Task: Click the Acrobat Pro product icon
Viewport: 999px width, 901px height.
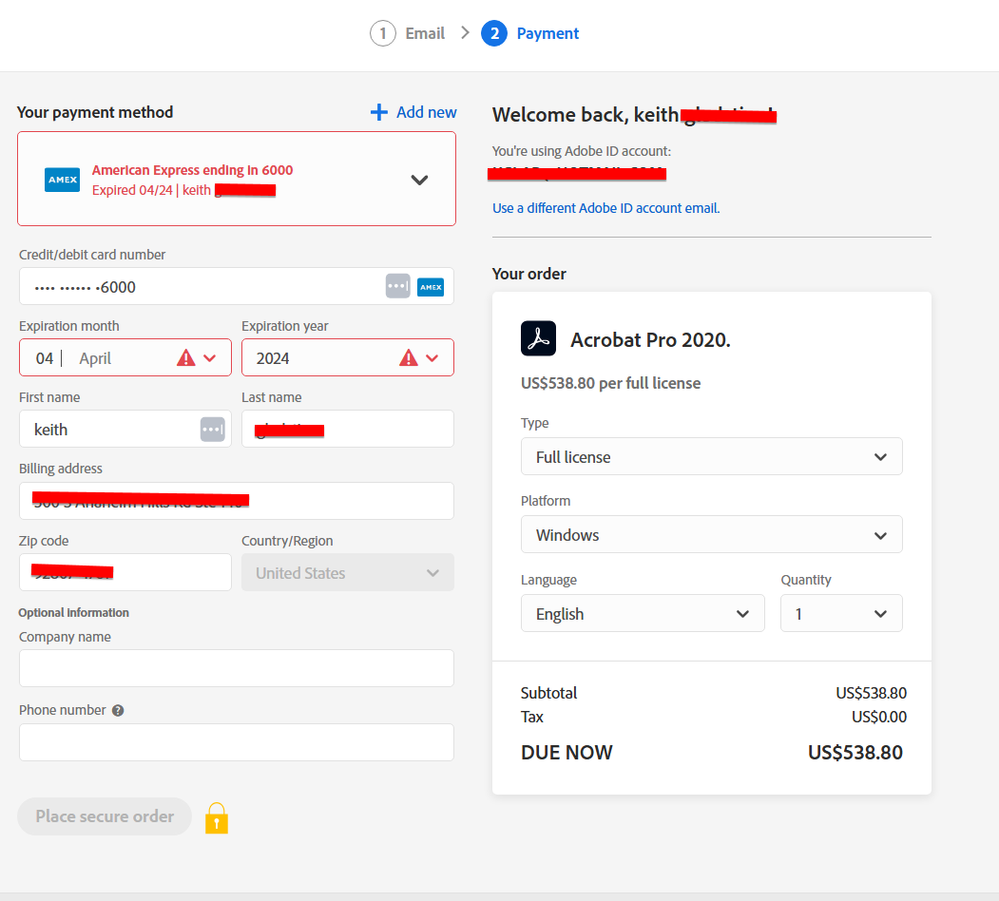Action: pos(538,338)
